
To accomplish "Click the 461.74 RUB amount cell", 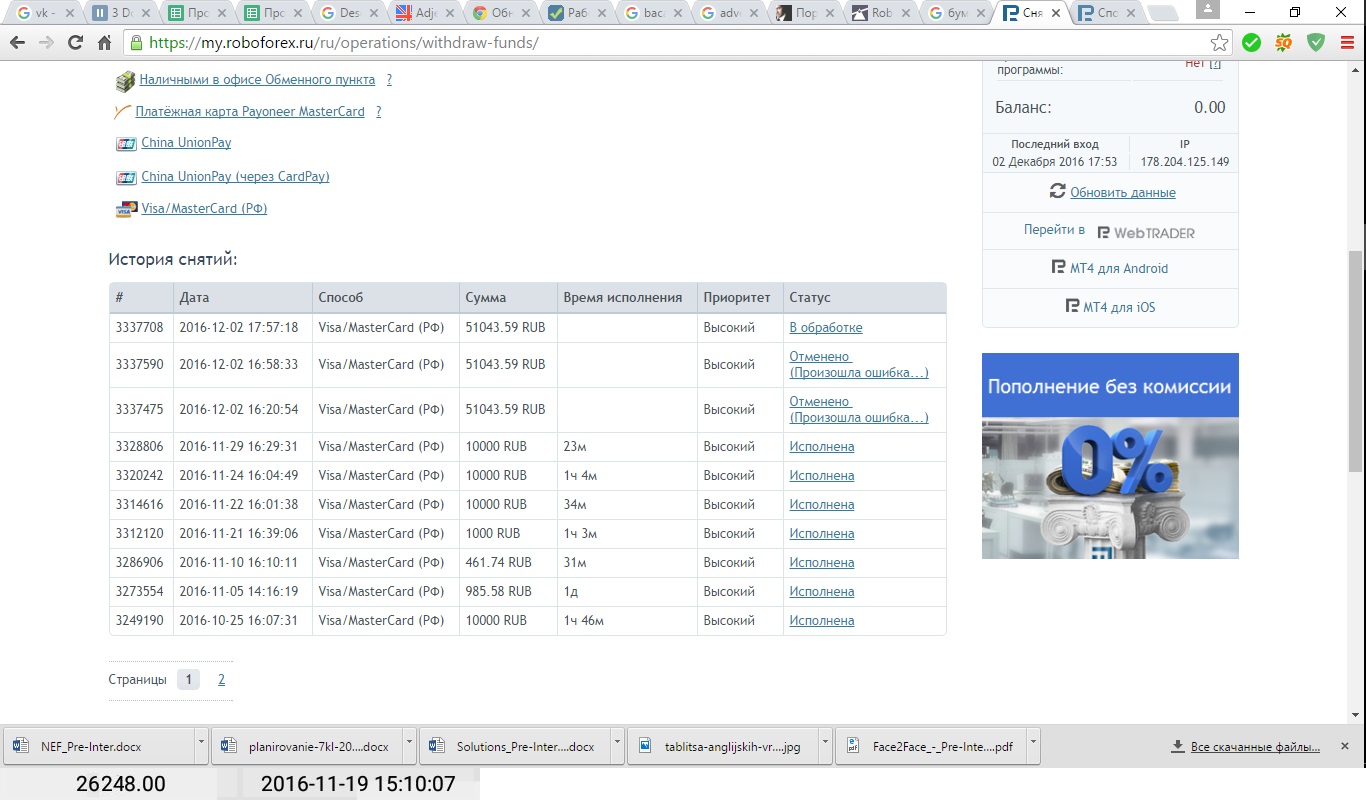I will tap(508, 563).
